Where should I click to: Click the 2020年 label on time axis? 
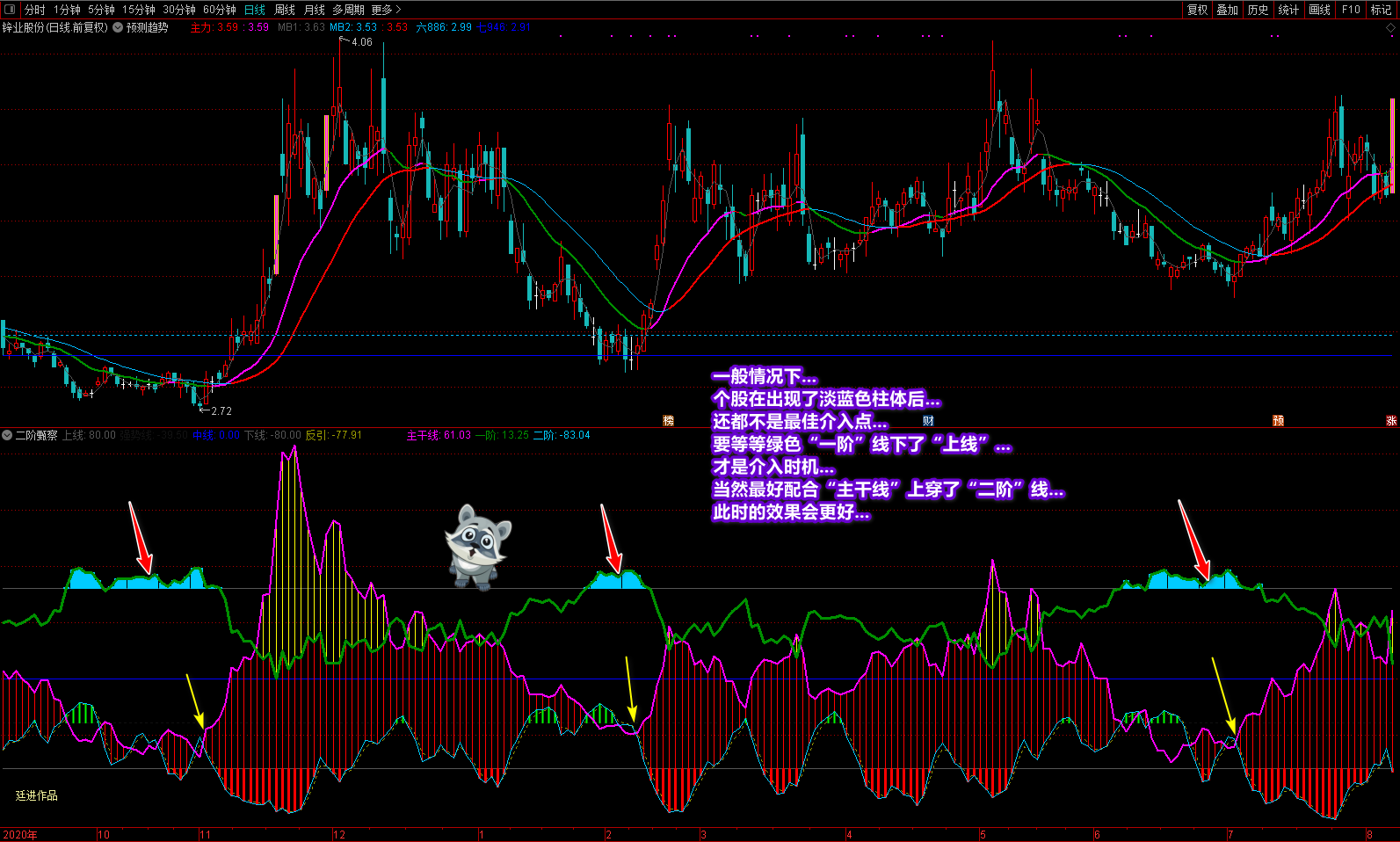click(20, 834)
